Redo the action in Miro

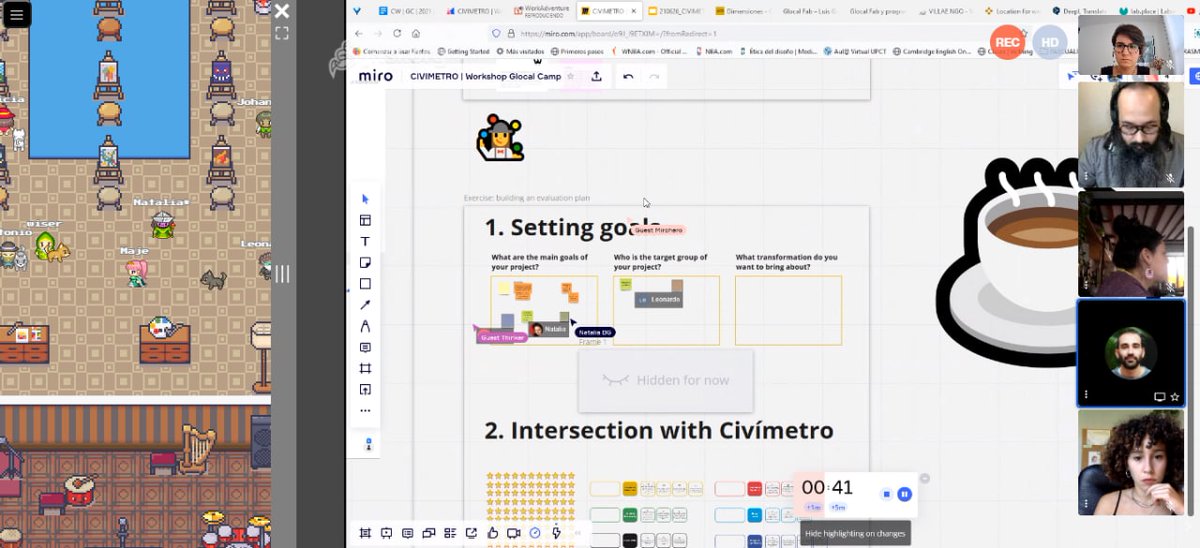[x=654, y=76]
